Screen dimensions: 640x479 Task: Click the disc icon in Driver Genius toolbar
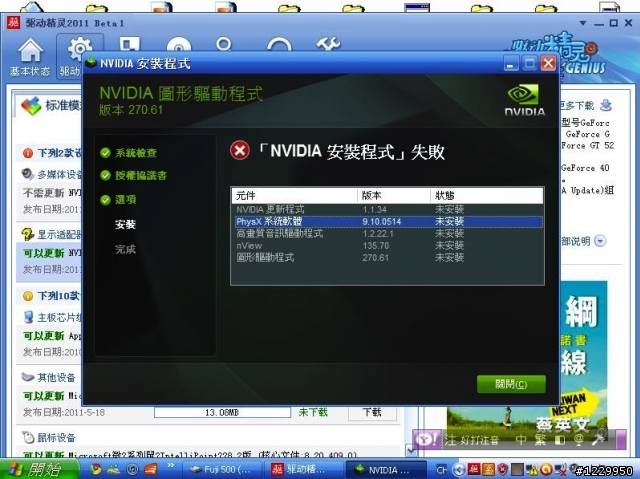(x=179, y=44)
